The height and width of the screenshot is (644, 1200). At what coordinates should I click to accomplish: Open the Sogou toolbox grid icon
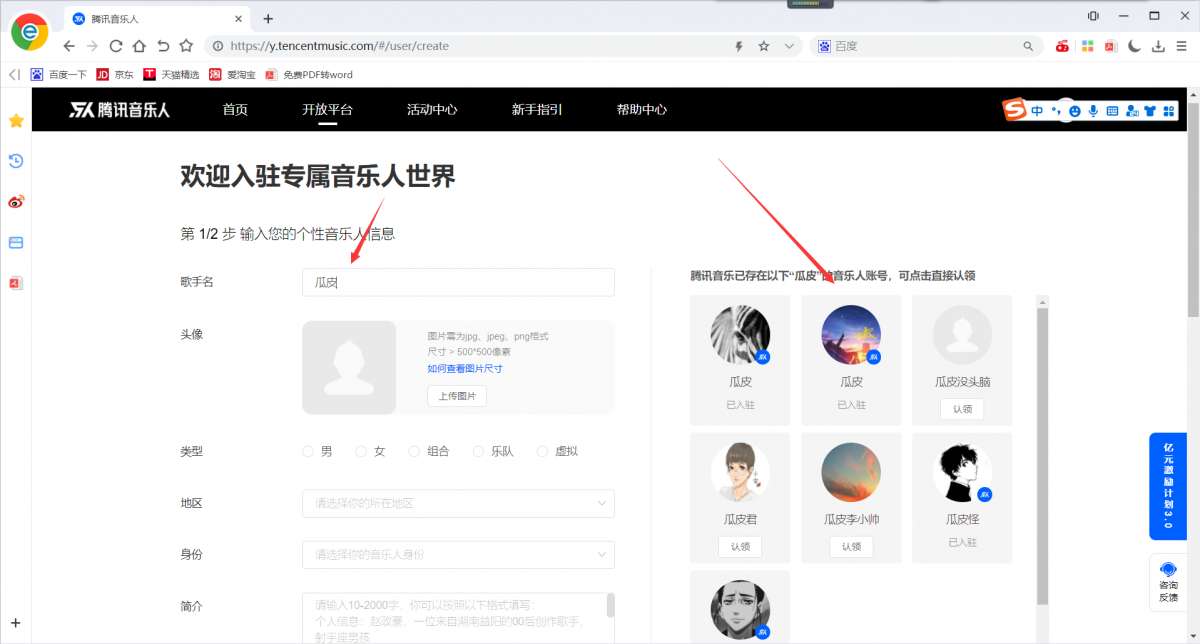pyautogui.click(x=1169, y=112)
